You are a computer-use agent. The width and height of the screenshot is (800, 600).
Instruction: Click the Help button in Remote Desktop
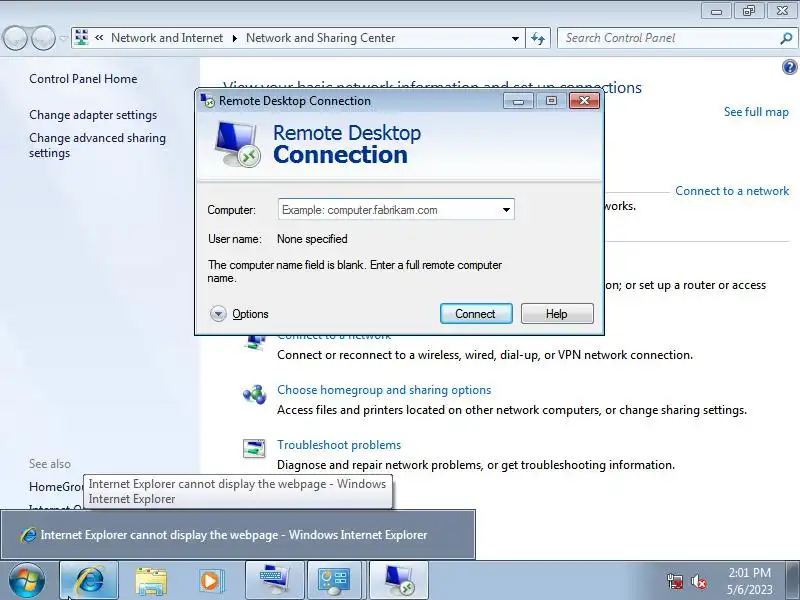(557, 314)
